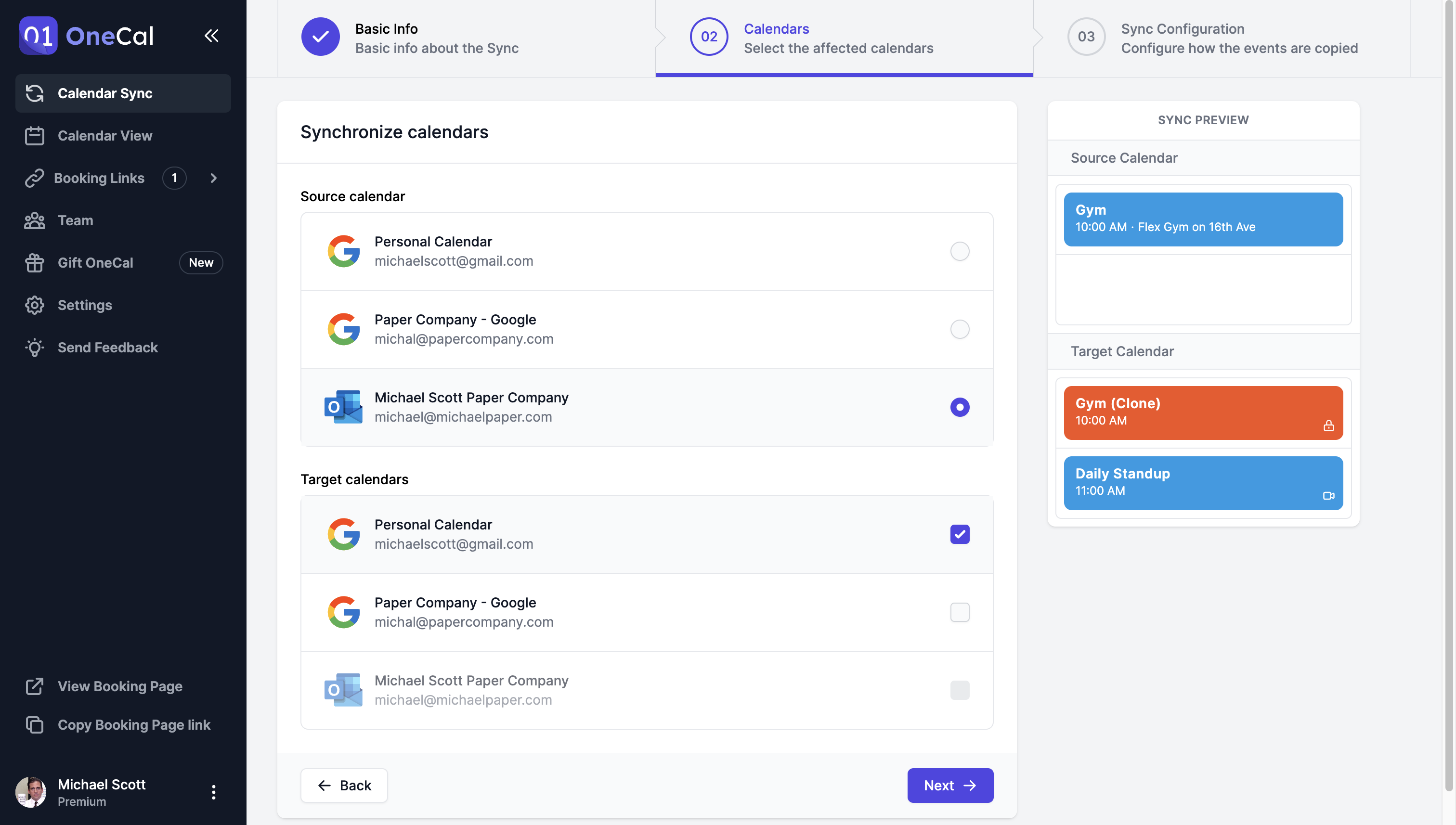Screen dimensions: 1456x825
Task: Collapse the sidebar with the double-chevron
Action: click(211, 35)
